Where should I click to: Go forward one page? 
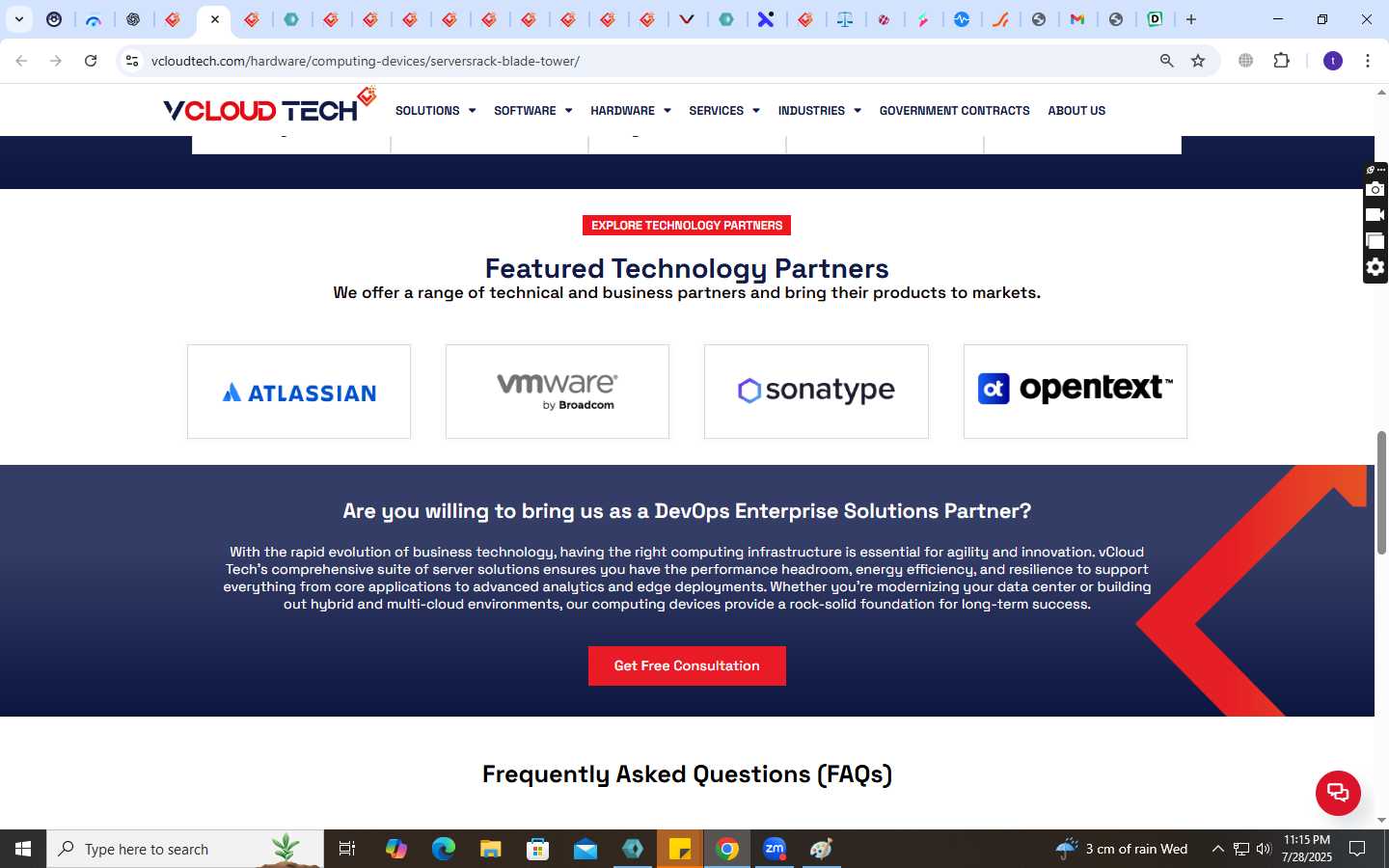(x=56, y=61)
